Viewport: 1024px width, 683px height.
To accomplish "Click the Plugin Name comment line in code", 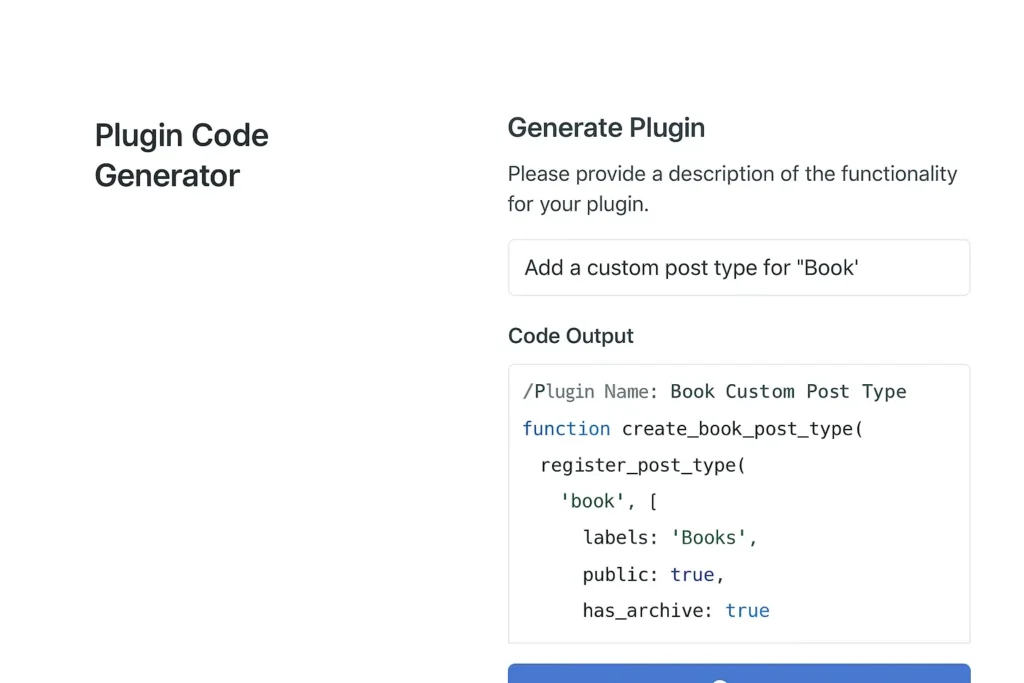I will (714, 391).
